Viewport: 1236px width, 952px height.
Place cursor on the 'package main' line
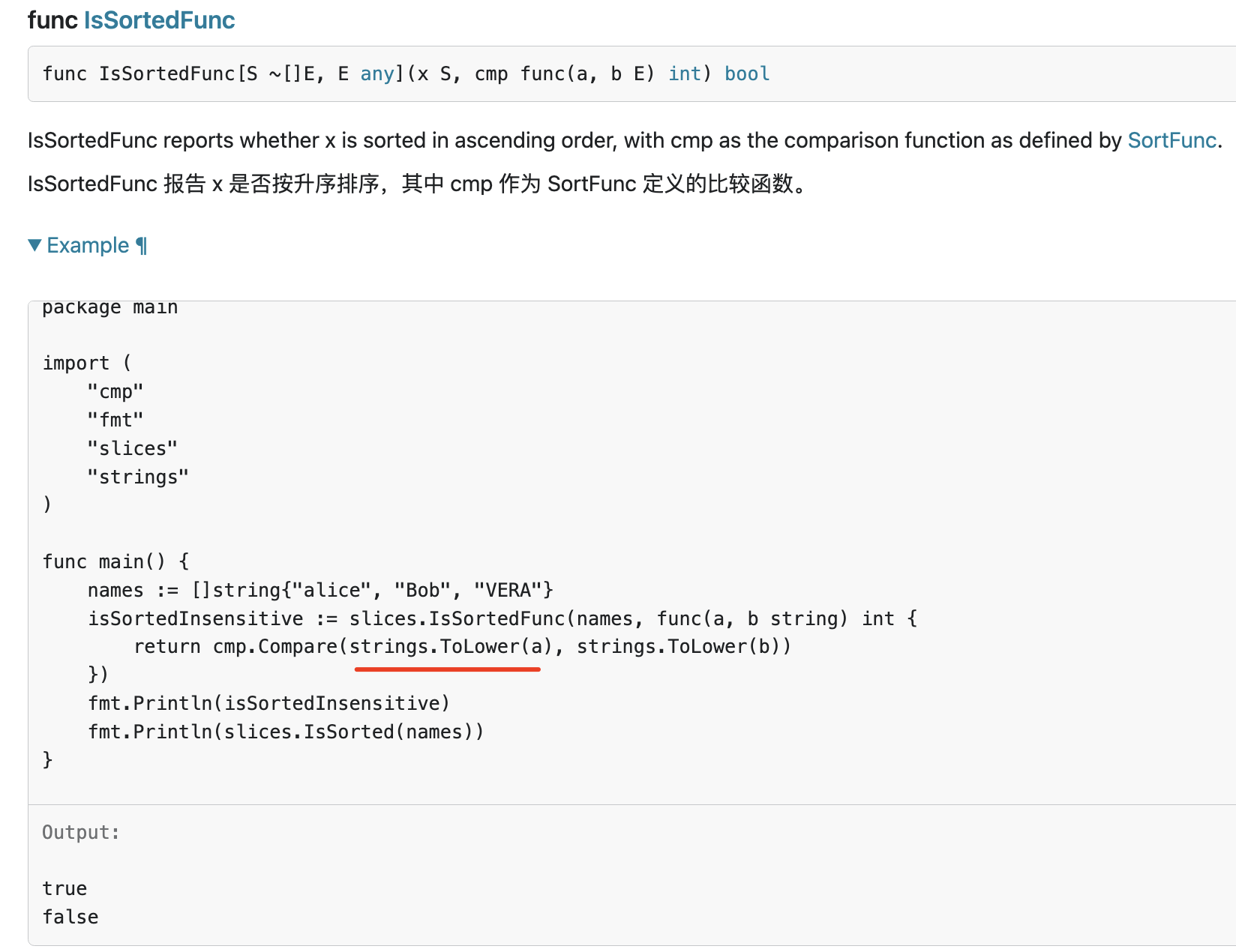point(109,307)
